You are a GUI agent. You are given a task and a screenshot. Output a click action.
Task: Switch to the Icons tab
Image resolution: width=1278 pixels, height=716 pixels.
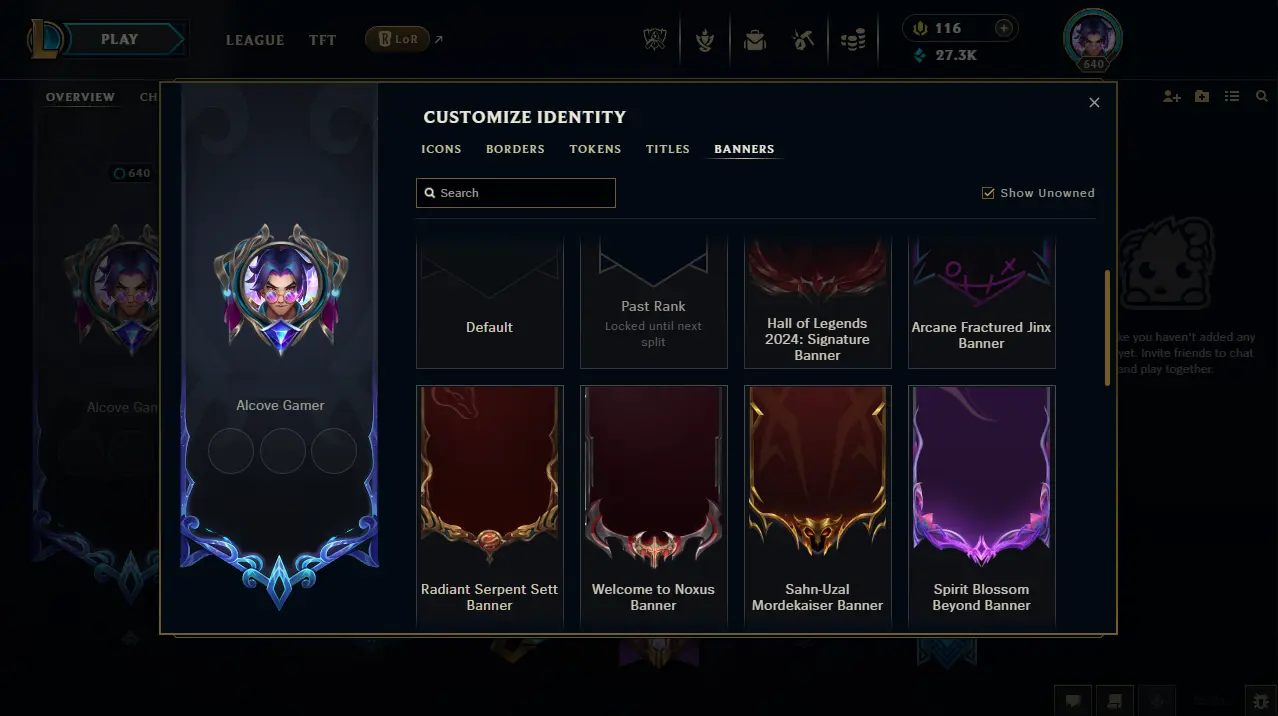click(441, 149)
